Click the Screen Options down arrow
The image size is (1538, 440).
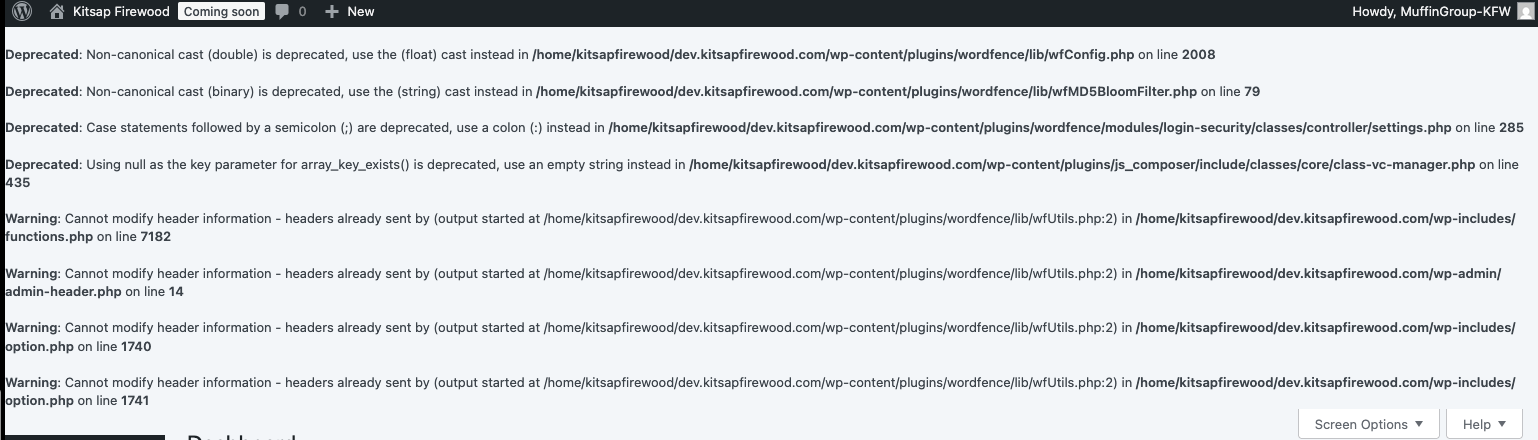point(1418,425)
